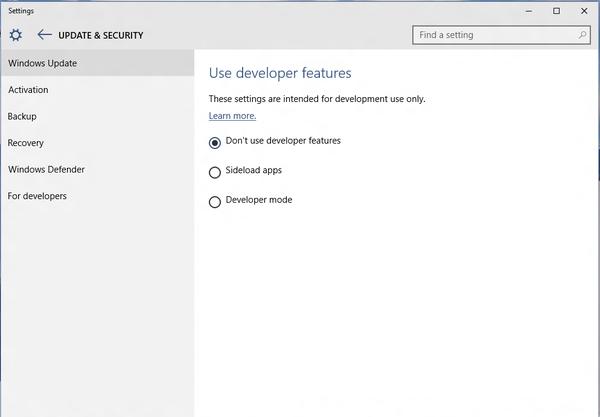Minimize the Settings window
This screenshot has width=600, height=417.
529,11
